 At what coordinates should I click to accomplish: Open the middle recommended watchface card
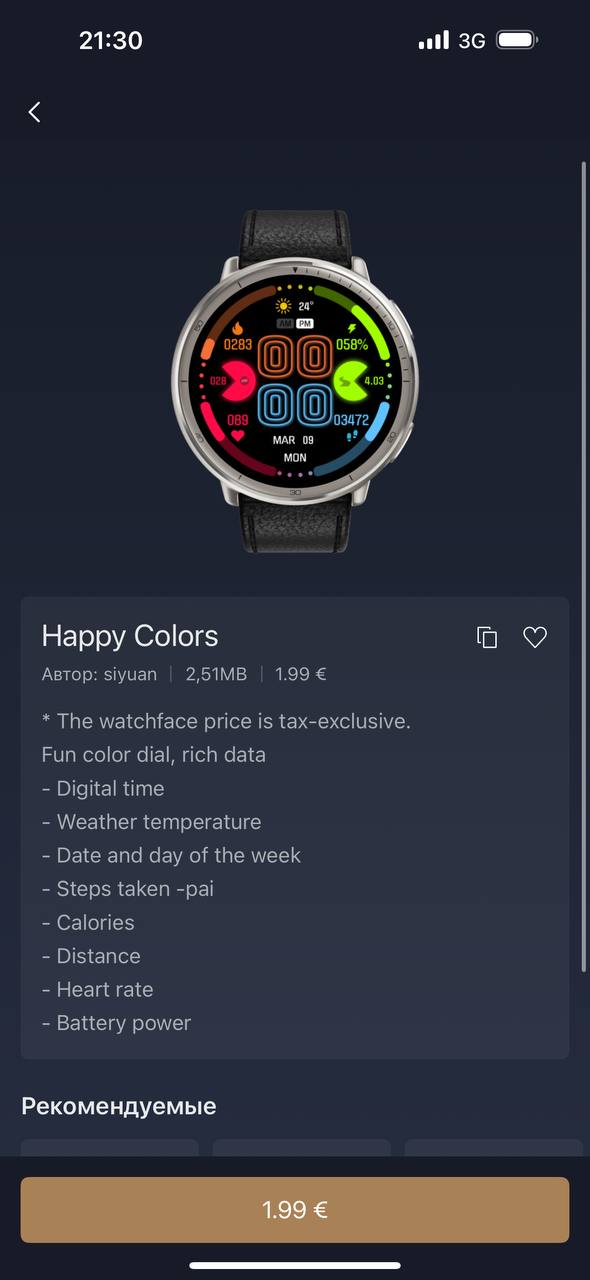pyautogui.click(x=302, y=1149)
